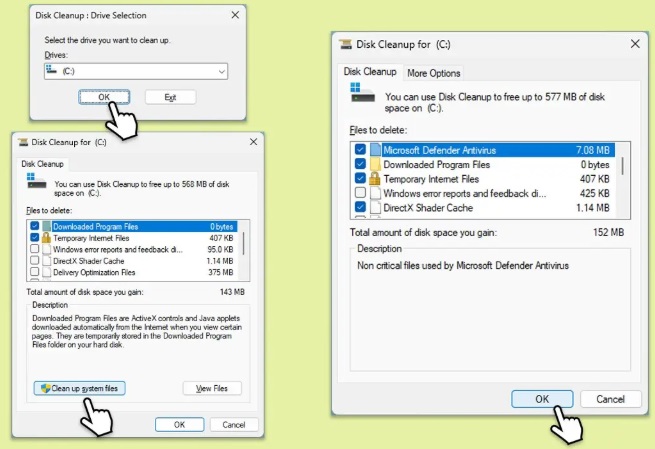Click the drive icon inside the Drives combo box

coord(52,71)
